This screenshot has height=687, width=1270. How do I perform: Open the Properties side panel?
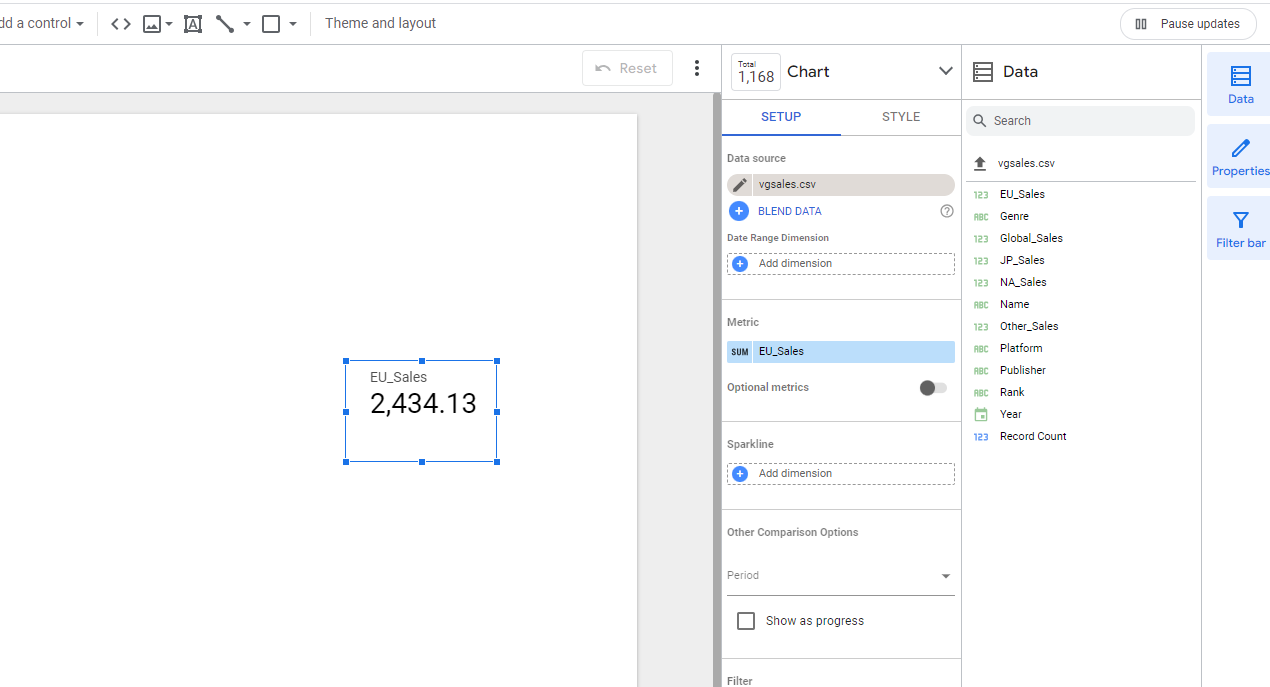tap(1240, 157)
